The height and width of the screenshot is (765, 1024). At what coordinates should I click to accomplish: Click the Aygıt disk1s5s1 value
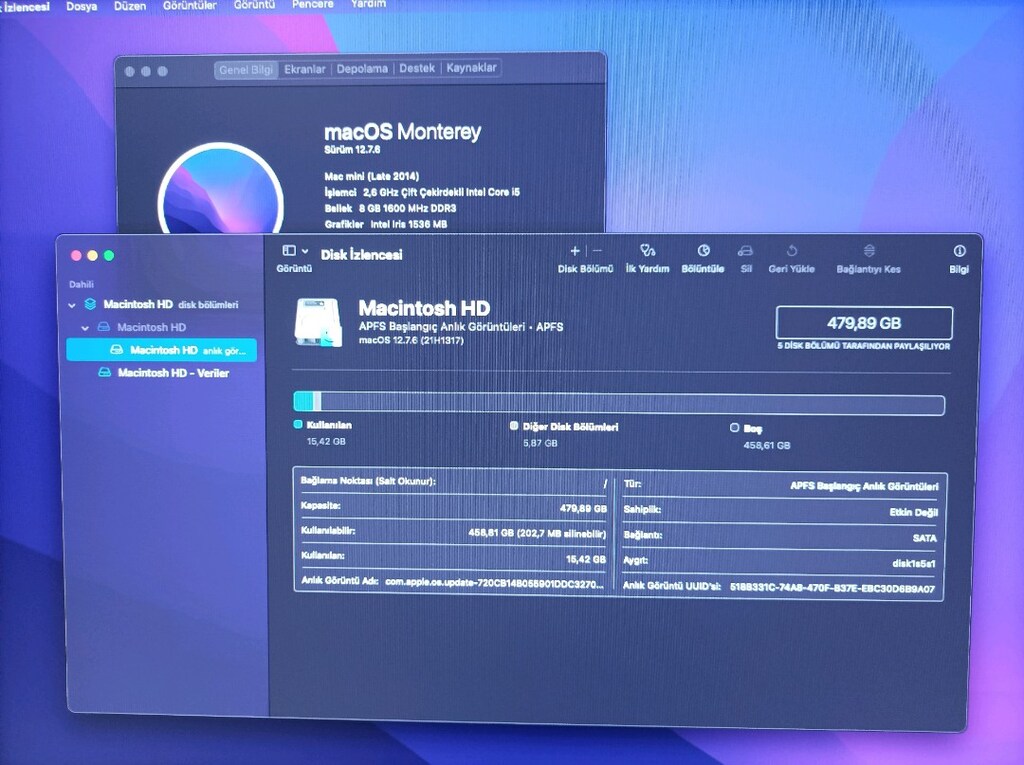[914, 563]
